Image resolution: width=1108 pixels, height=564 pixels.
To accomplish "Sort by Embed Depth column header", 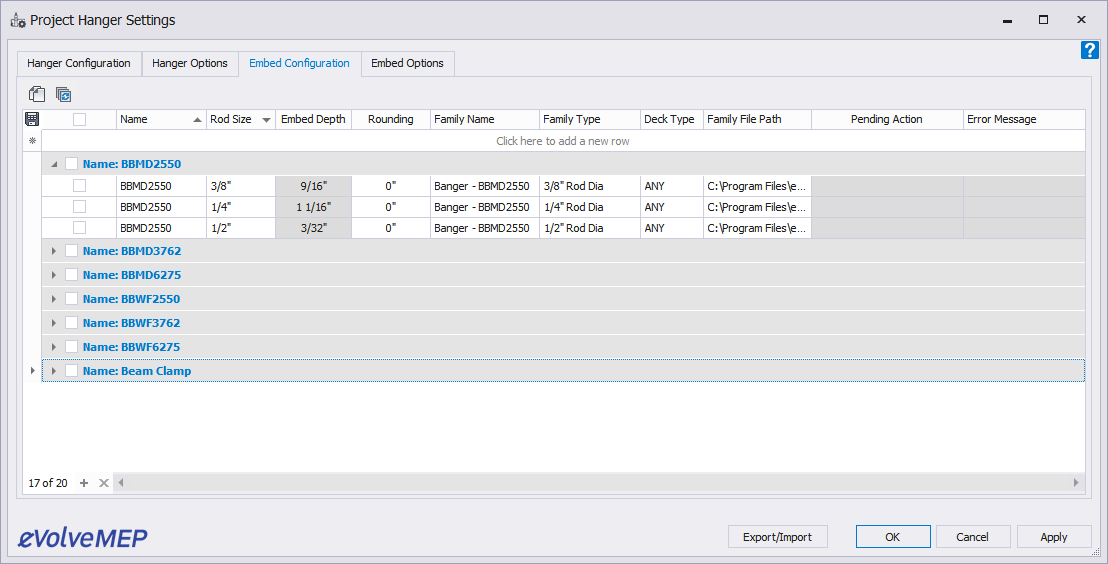I will [x=313, y=119].
